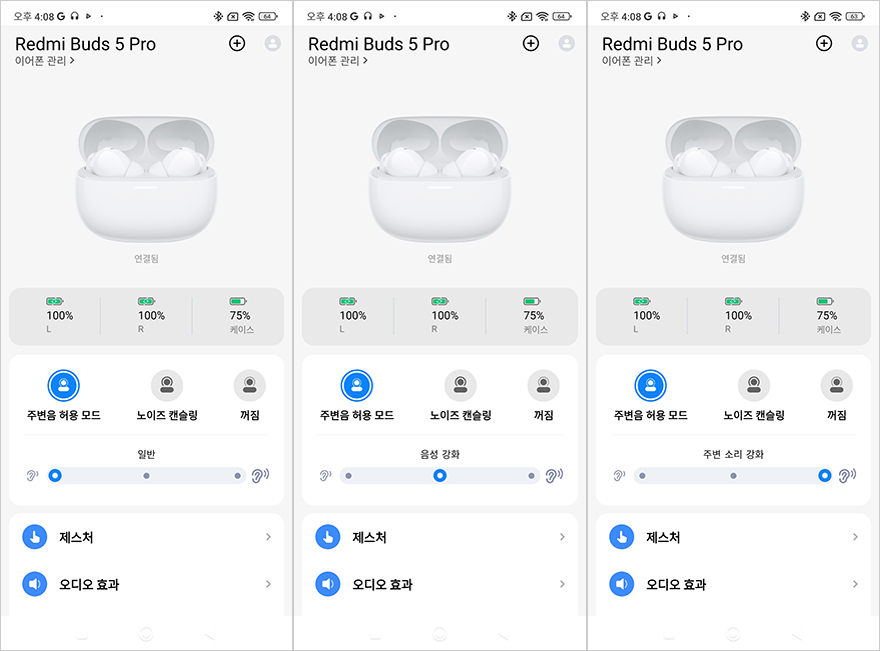Tap the earbuds case image on the 일반 screen

tap(146, 180)
